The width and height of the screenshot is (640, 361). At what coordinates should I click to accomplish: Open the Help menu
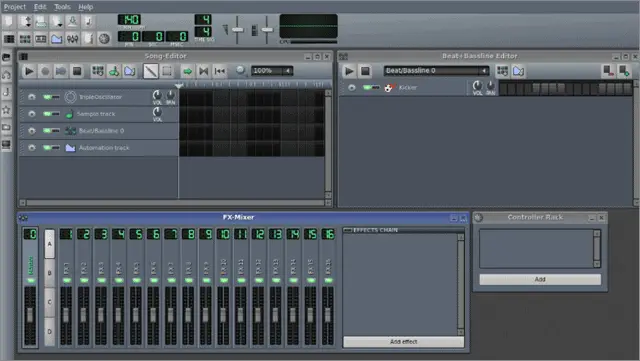(x=86, y=7)
